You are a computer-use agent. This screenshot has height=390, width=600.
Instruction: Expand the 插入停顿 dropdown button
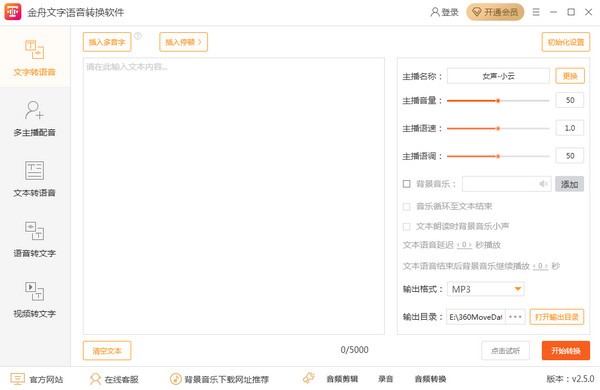[x=183, y=42]
